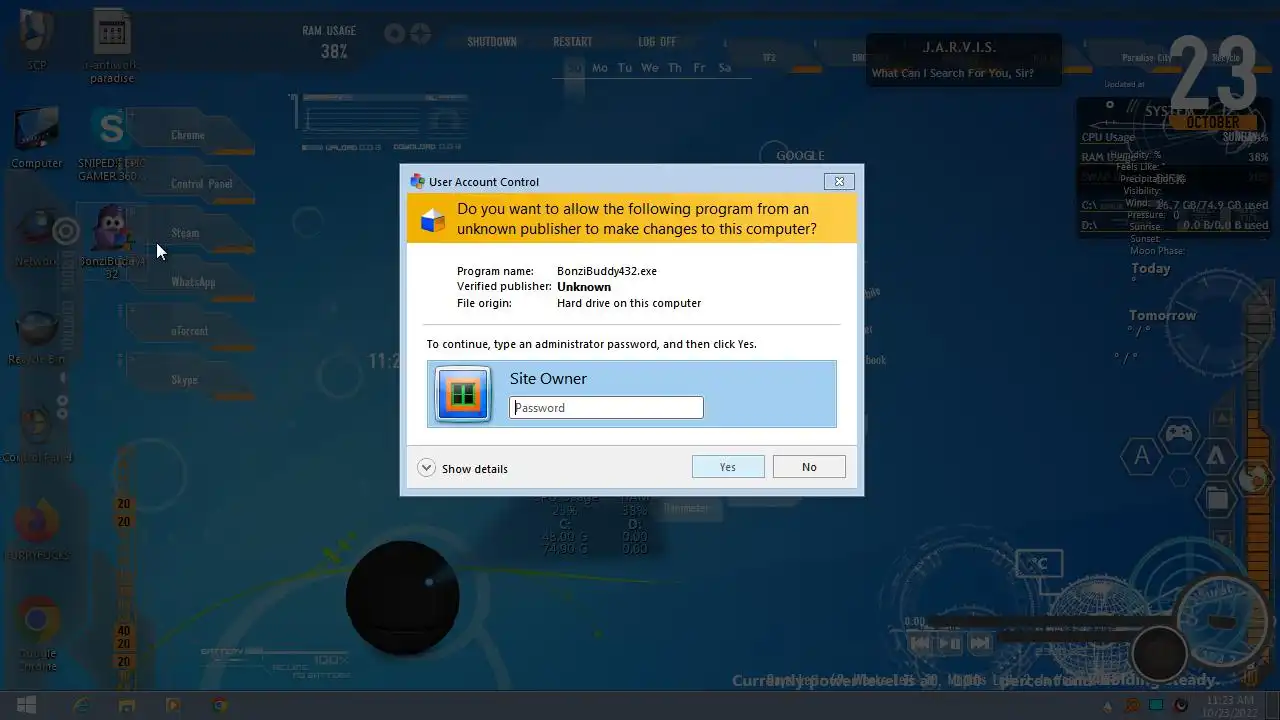Click the RAM USAGE 38% widget
The height and width of the screenshot is (720, 1280).
(329, 42)
